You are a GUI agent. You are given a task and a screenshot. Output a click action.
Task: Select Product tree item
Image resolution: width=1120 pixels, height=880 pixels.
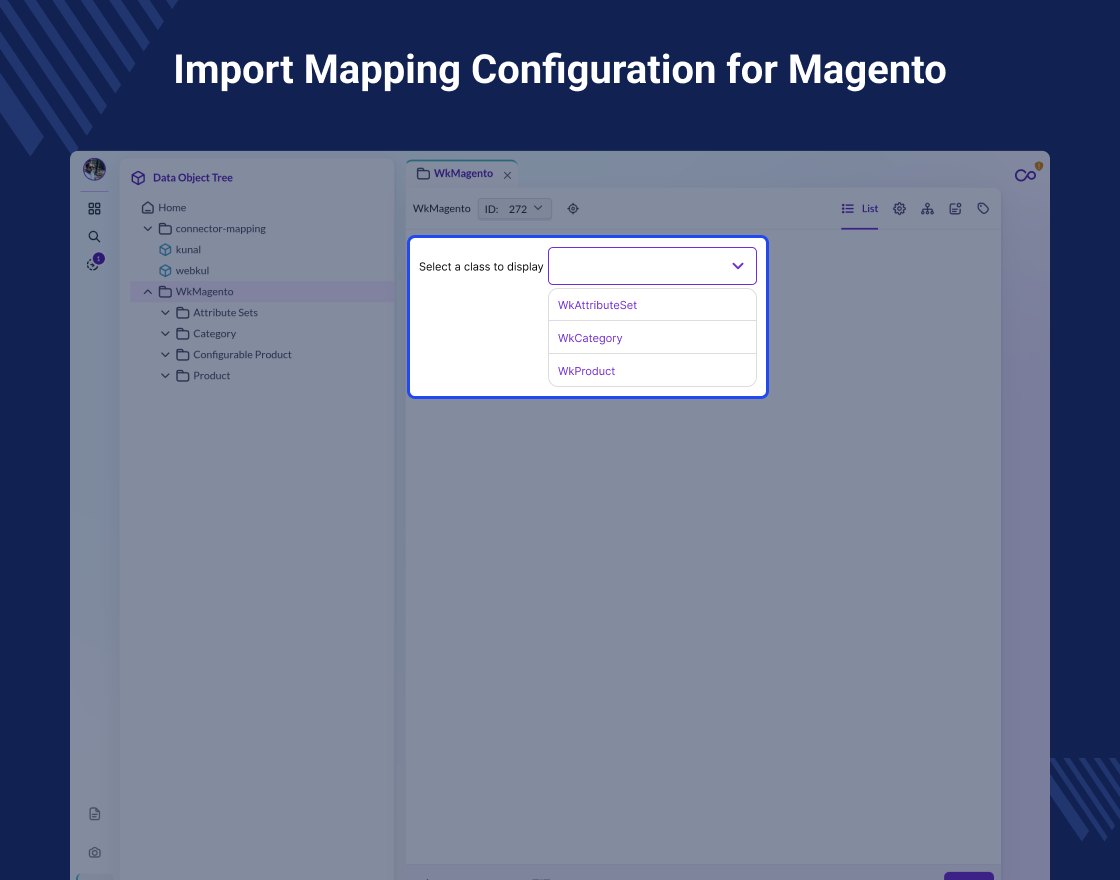pyautogui.click(x=211, y=376)
